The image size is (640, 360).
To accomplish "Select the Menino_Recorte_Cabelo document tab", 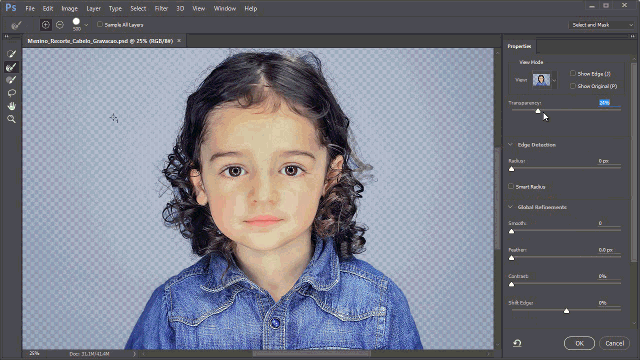I will tap(100, 41).
